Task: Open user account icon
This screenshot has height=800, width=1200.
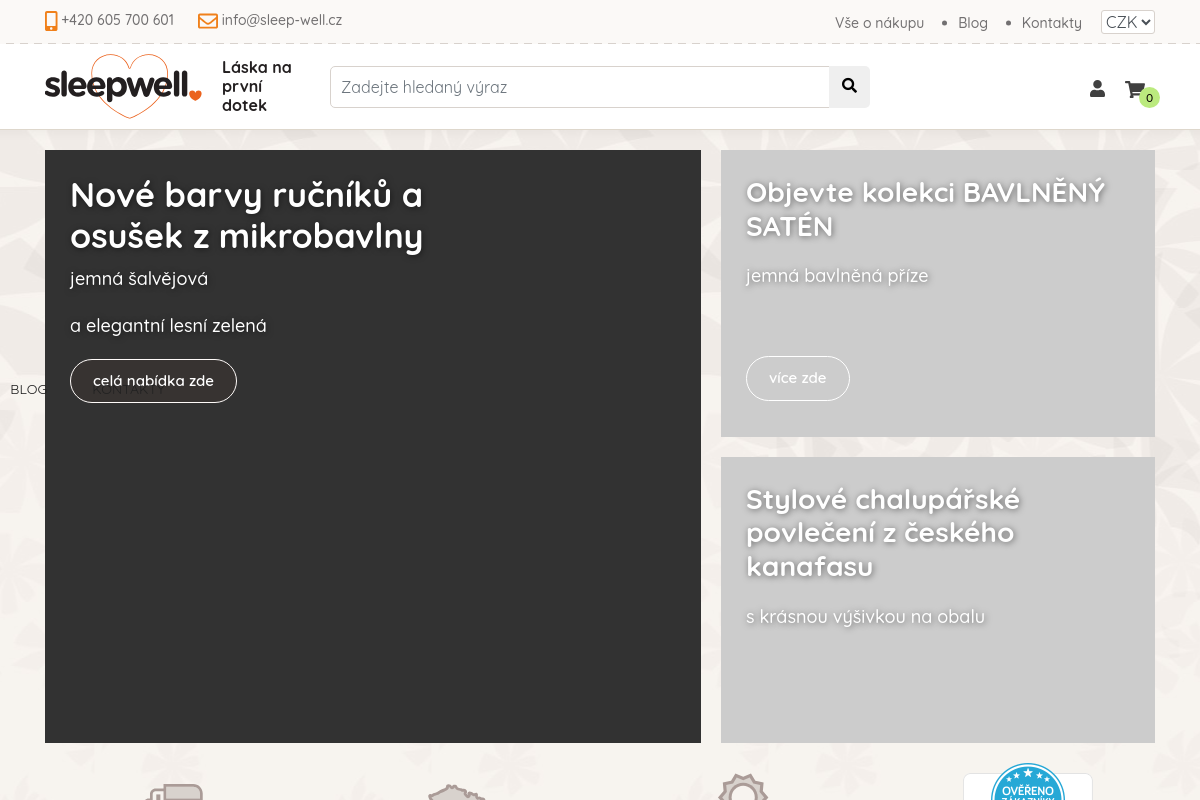Action: (x=1097, y=89)
